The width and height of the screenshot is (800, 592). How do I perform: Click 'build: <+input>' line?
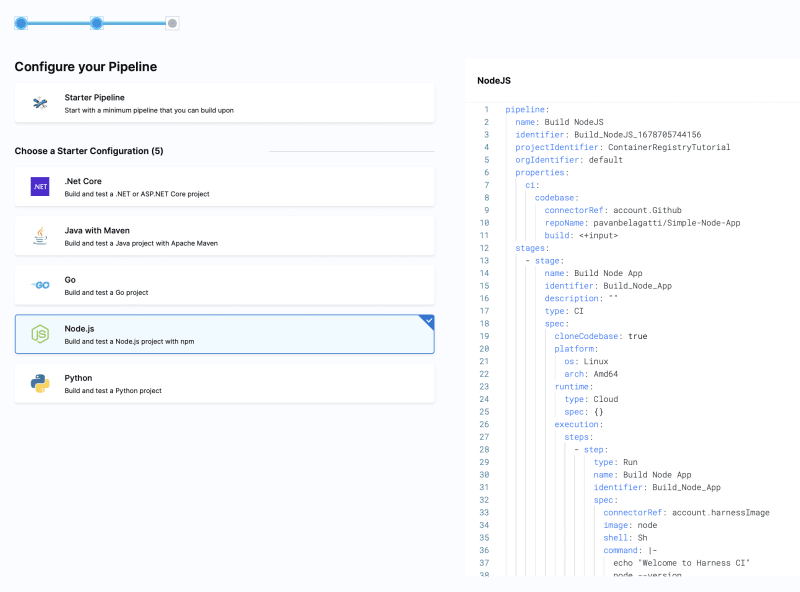[581, 235]
